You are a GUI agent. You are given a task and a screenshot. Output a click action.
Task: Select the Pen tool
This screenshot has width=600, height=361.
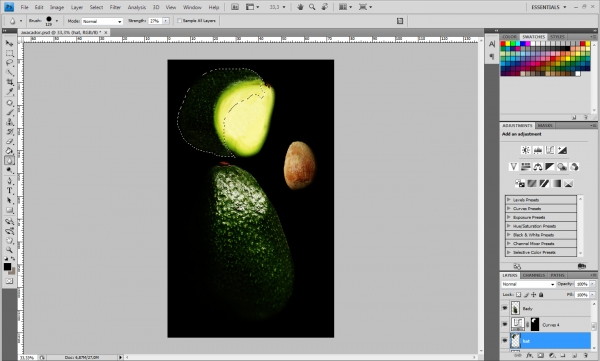click(9, 181)
